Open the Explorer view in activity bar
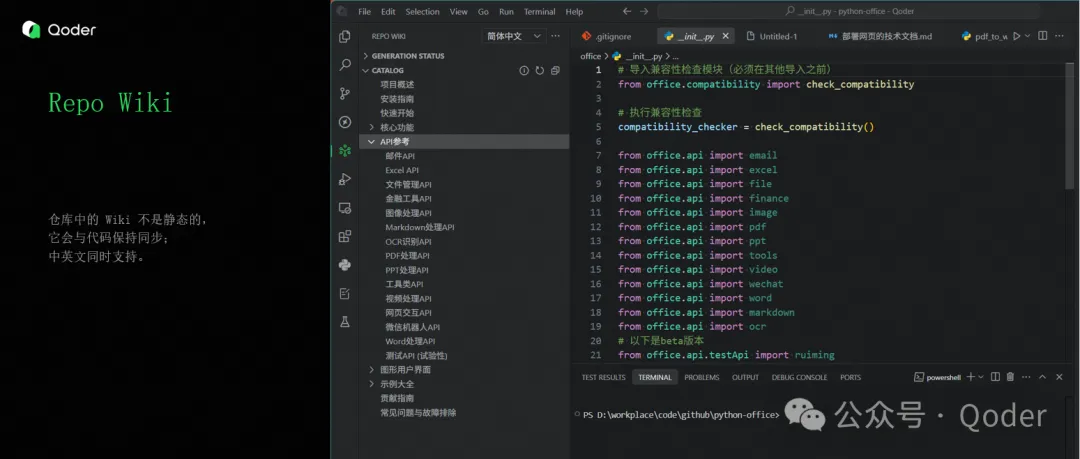The width and height of the screenshot is (1080, 459). 345,37
